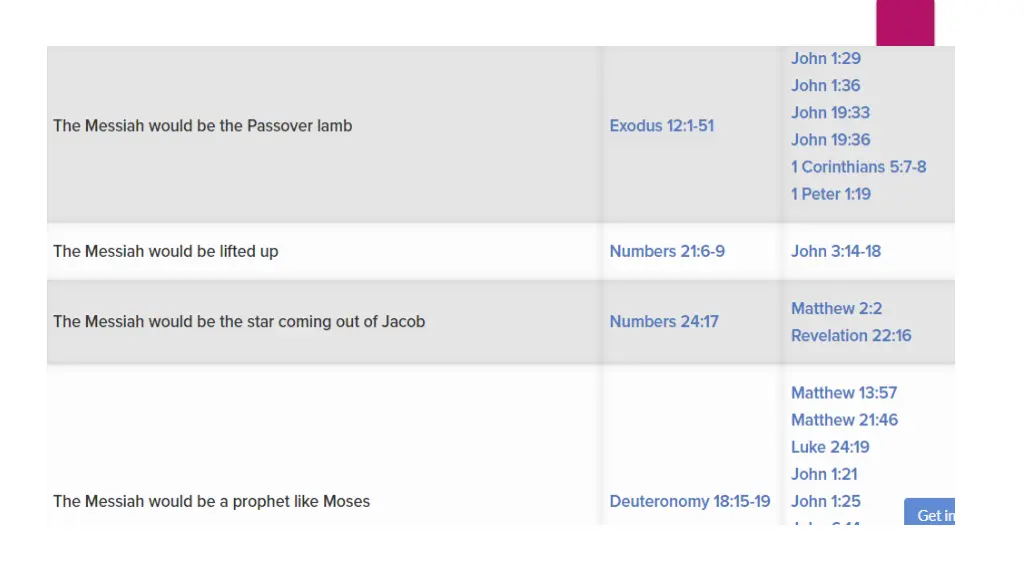
Task: Open the Exodus 12:1-51 reference link
Action: tap(662, 125)
